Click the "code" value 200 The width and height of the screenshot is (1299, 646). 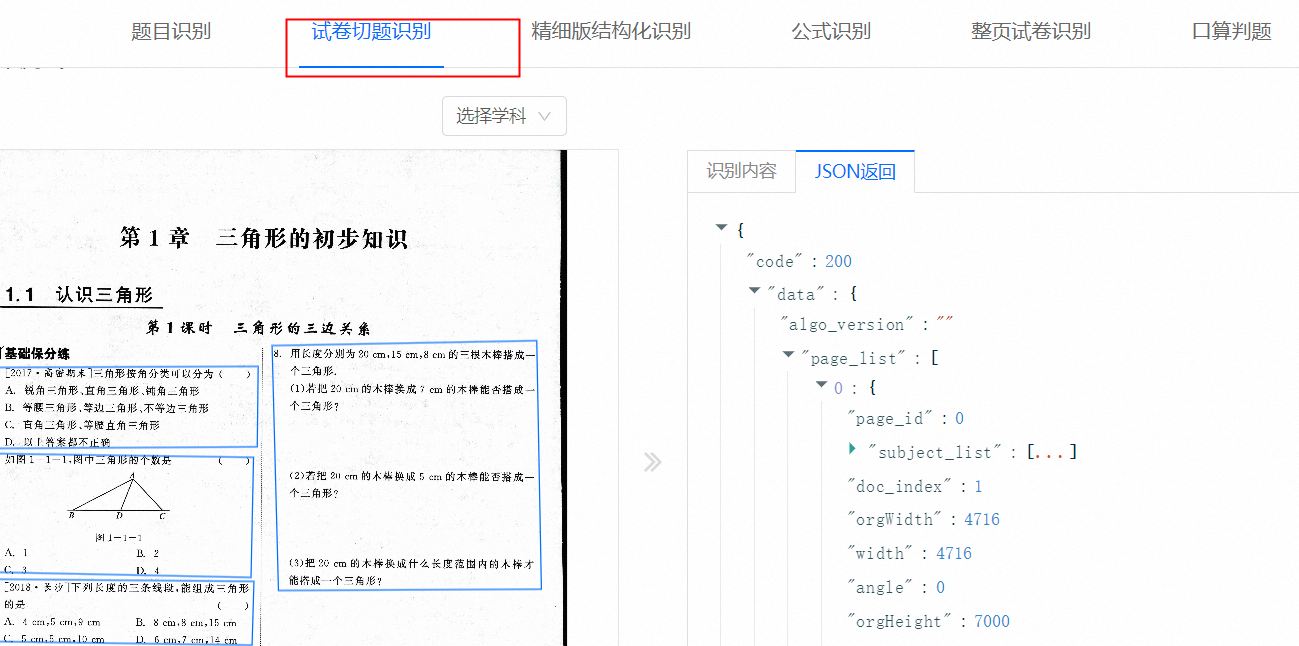[838, 261]
